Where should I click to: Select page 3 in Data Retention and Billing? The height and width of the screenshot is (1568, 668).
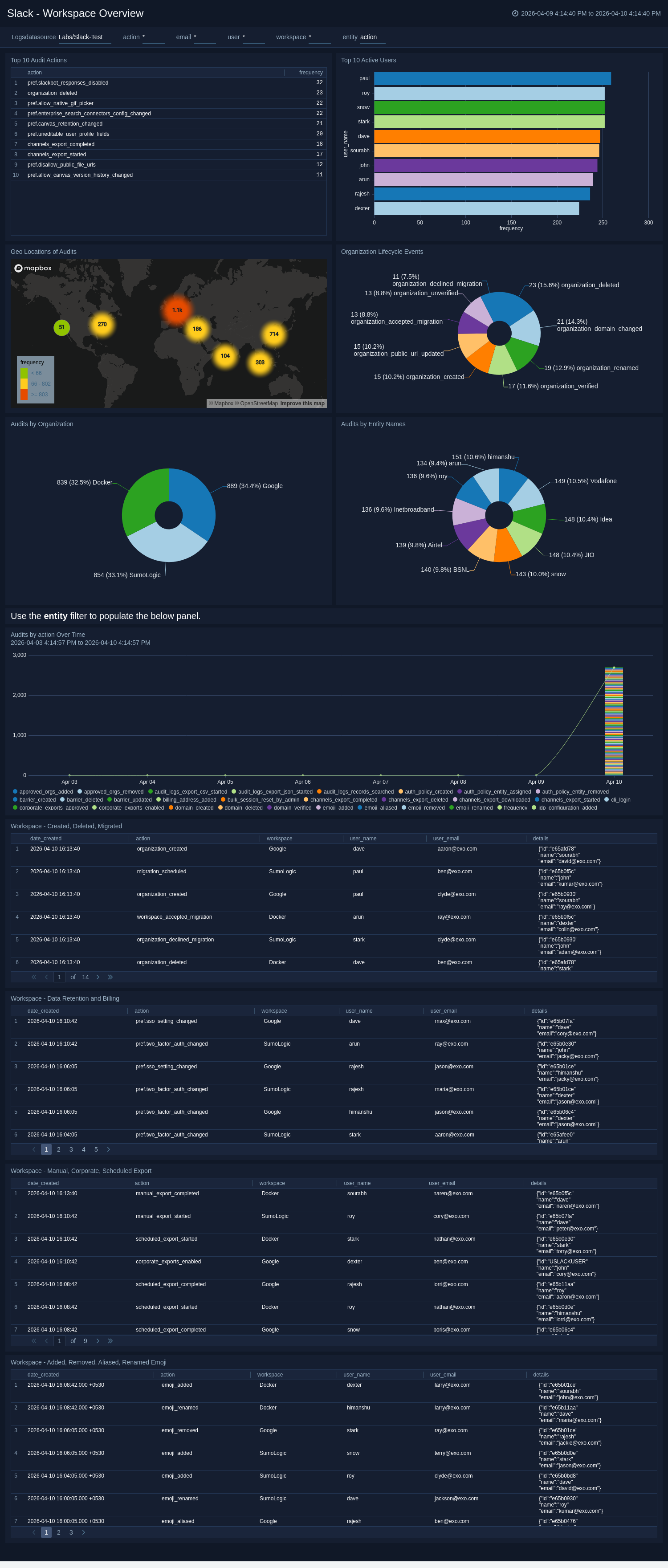[71, 1149]
